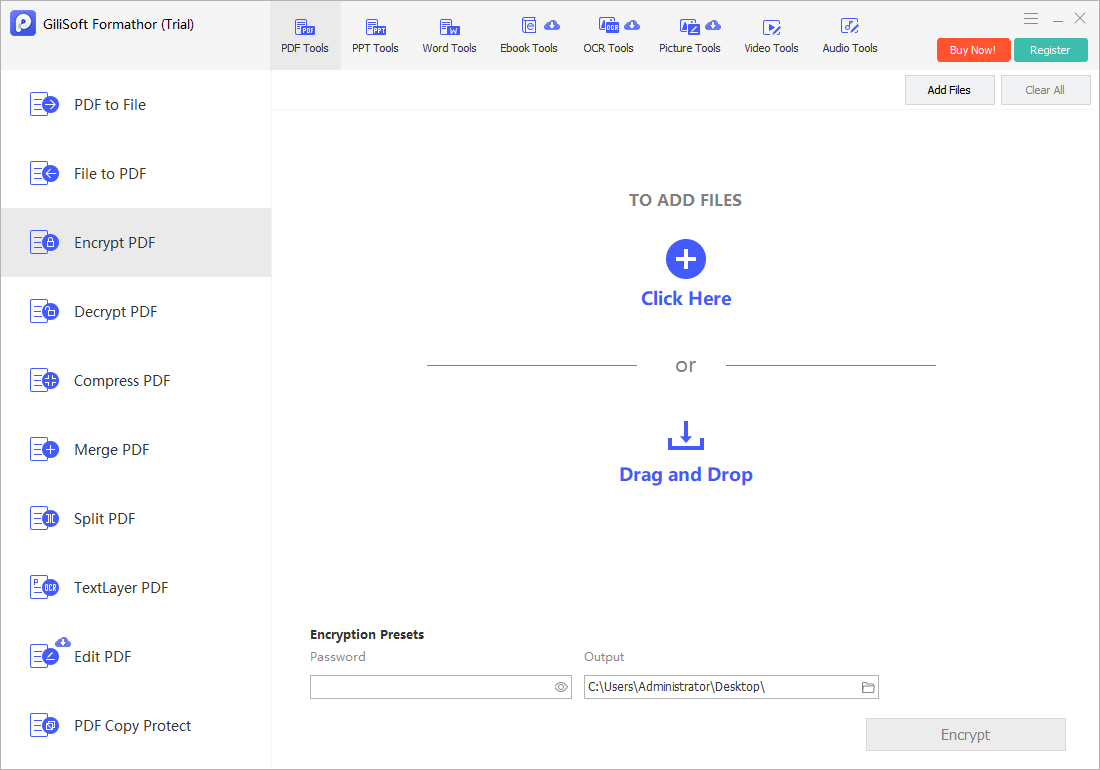The width and height of the screenshot is (1100, 770).
Task: Click the Buy Now! button
Action: pos(973,50)
